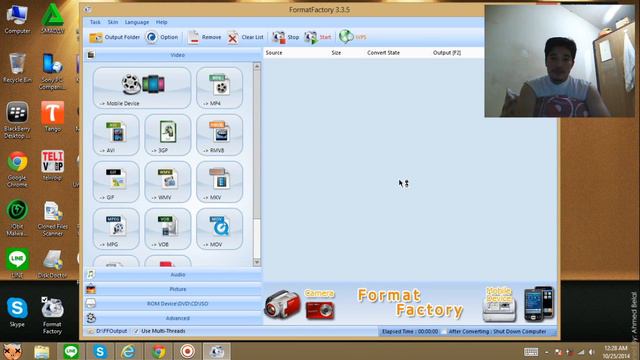Viewport: 640px width, 360px height.
Task: Select the RMVB conversion icon
Action: (220, 135)
